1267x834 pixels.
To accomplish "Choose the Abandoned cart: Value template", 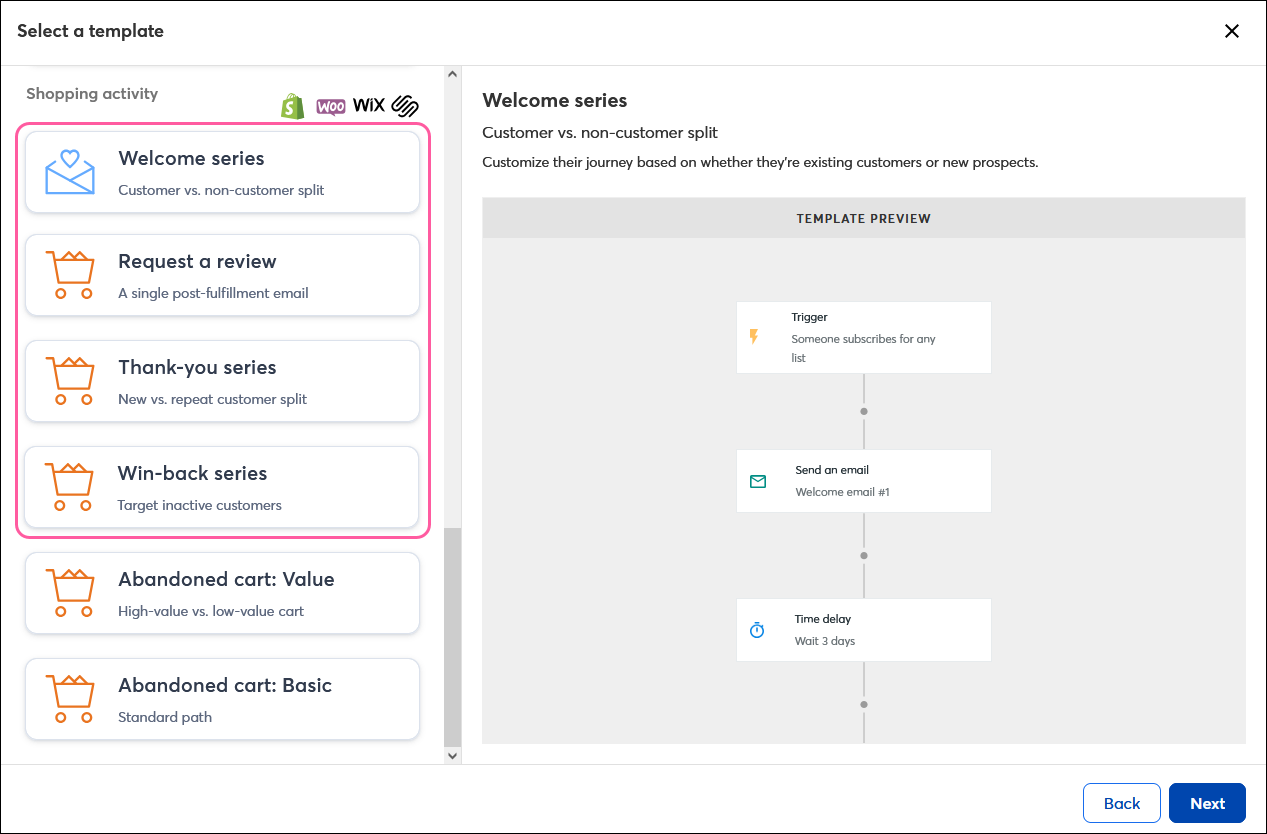I will point(222,593).
